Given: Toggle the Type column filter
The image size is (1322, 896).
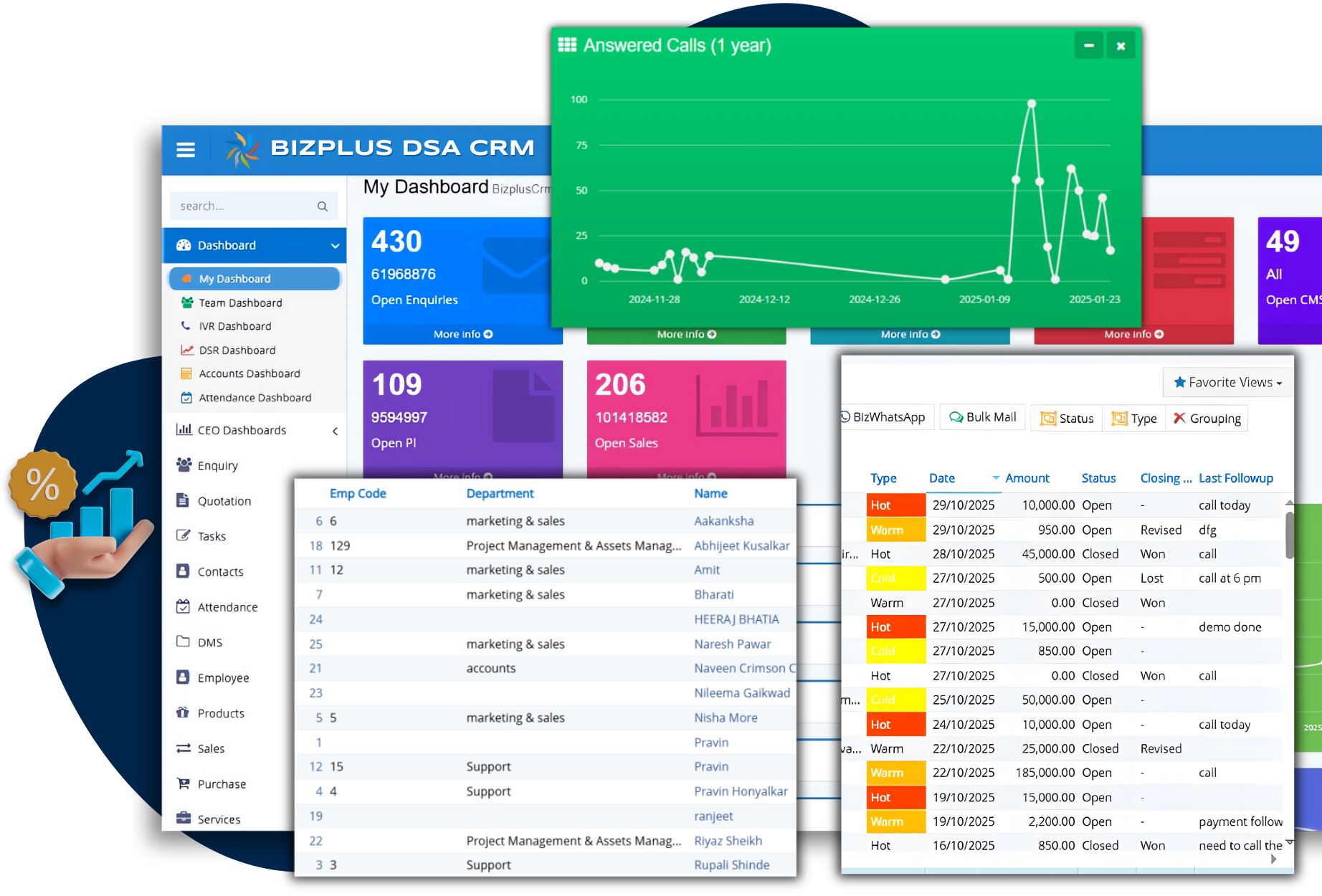Looking at the screenshot, I should click(x=1133, y=418).
